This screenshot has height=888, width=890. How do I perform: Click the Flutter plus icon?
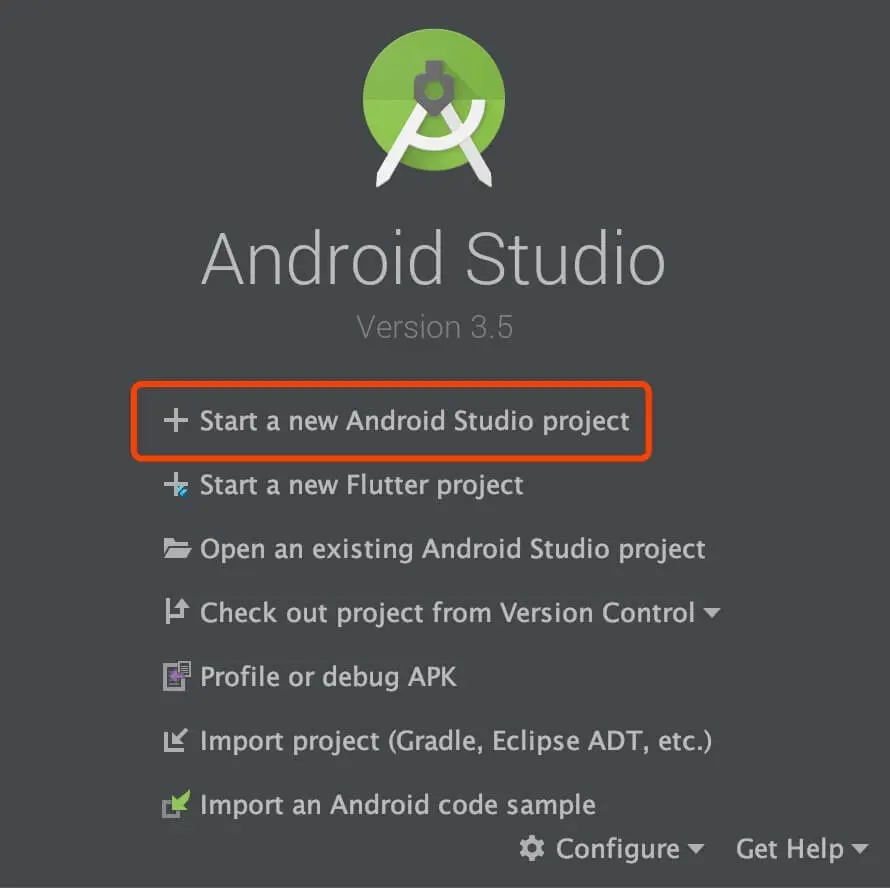click(176, 485)
